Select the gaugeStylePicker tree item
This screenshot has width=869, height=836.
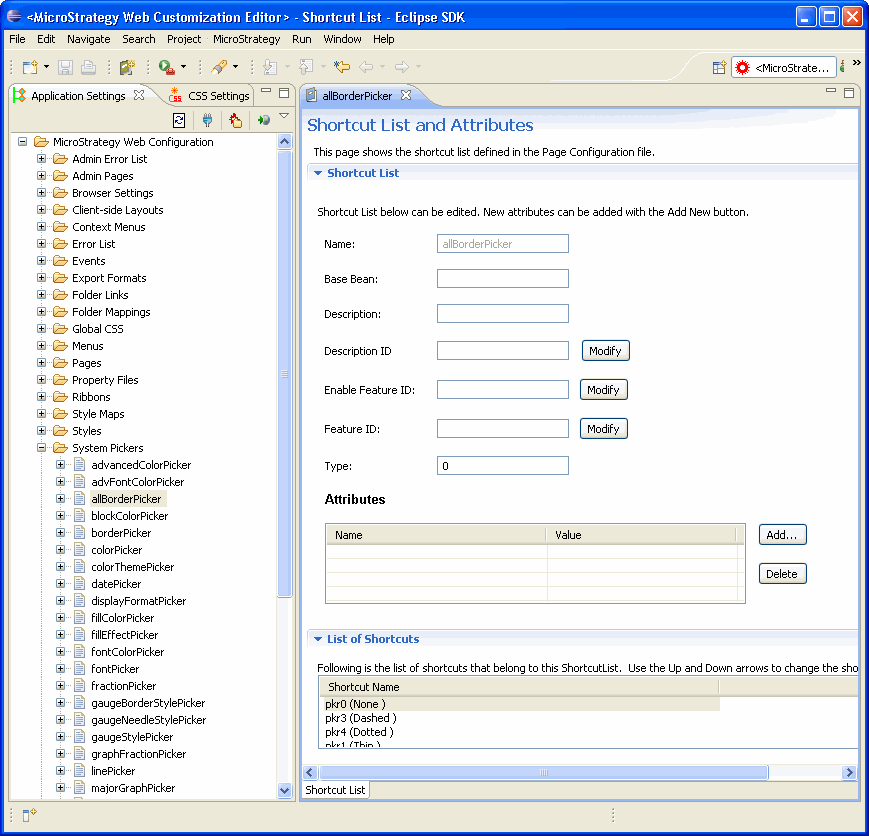132,737
